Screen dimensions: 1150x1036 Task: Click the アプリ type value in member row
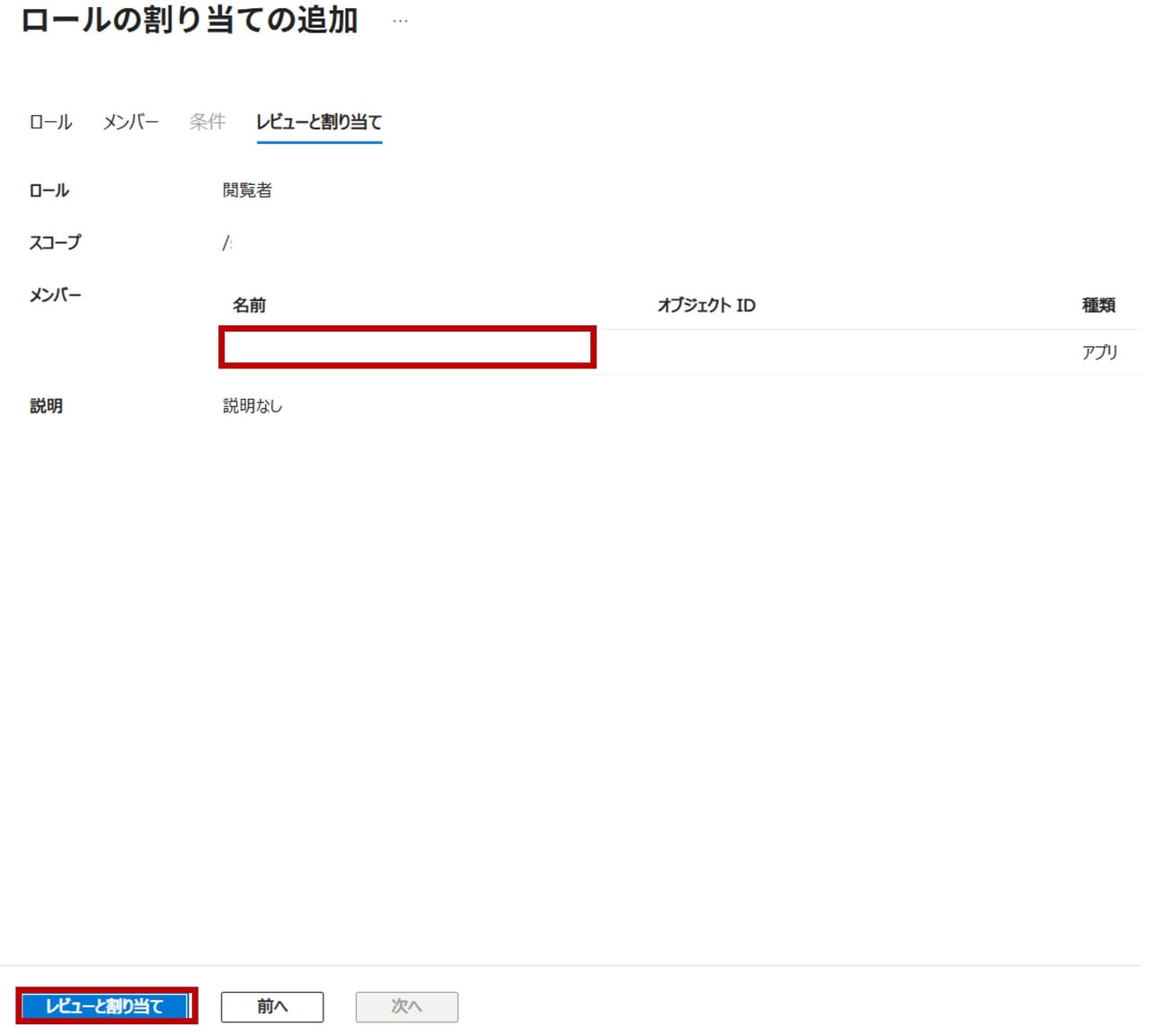(1099, 352)
